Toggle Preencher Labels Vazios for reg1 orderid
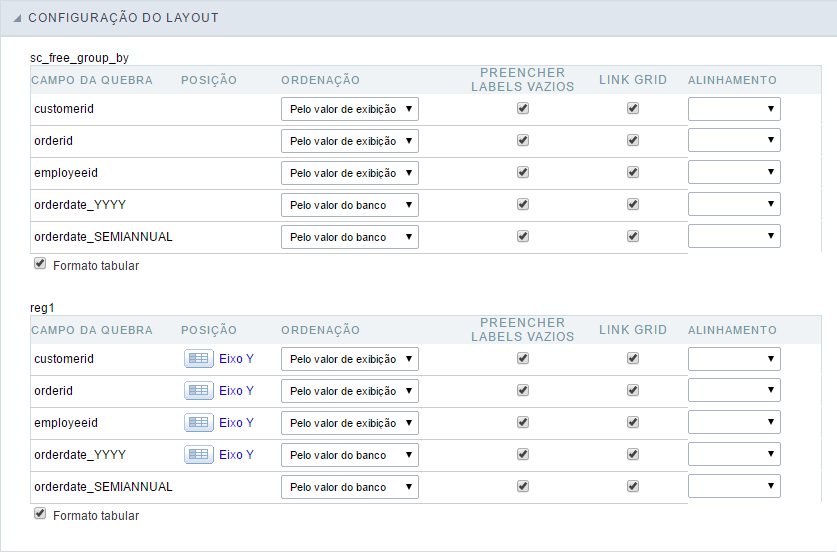This screenshot has width=837, height=552. (x=523, y=390)
